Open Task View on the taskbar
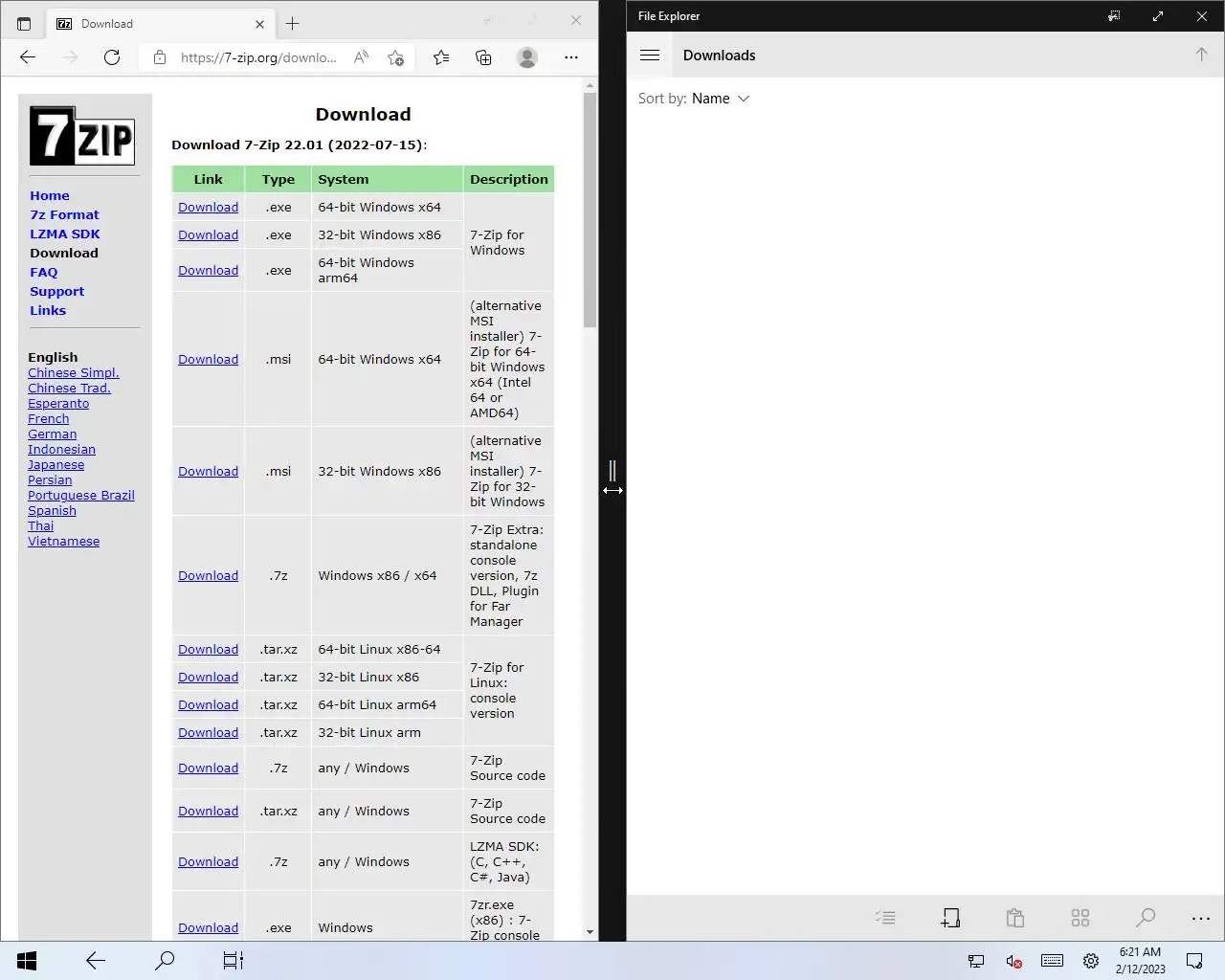Image resolution: width=1225 pixels, height=980 pixels. tap(234, 961)
